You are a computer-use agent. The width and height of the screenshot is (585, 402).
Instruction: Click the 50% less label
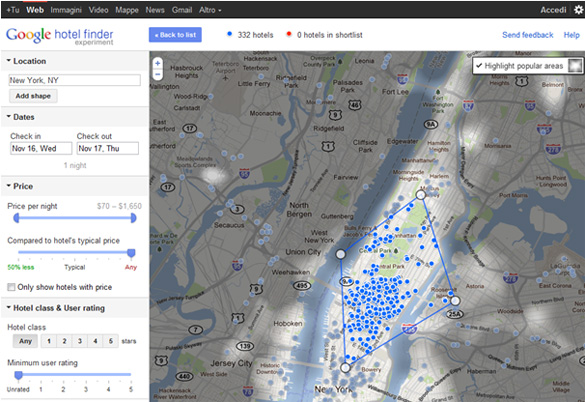coord(21,267)
